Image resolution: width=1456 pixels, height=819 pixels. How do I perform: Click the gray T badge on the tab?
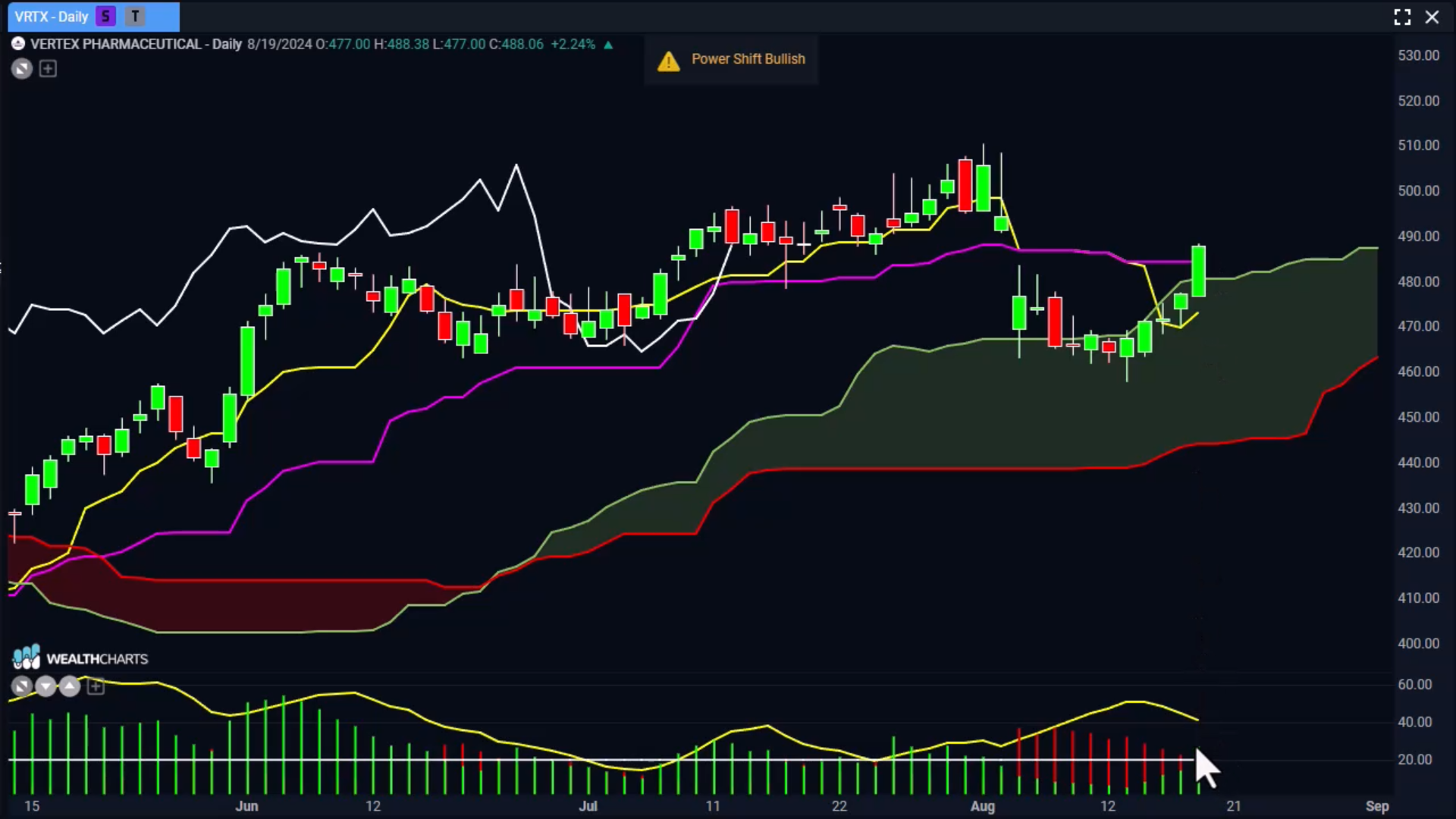pyautogui.click(x=135, y=16)
